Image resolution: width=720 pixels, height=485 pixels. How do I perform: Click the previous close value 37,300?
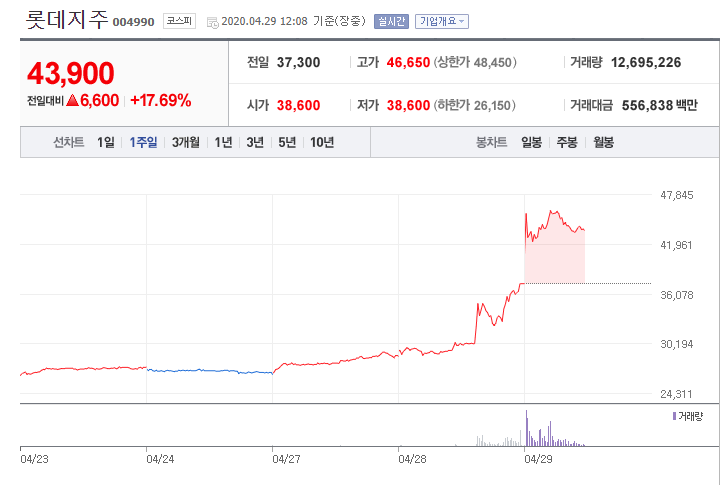(x=298, y=62)
